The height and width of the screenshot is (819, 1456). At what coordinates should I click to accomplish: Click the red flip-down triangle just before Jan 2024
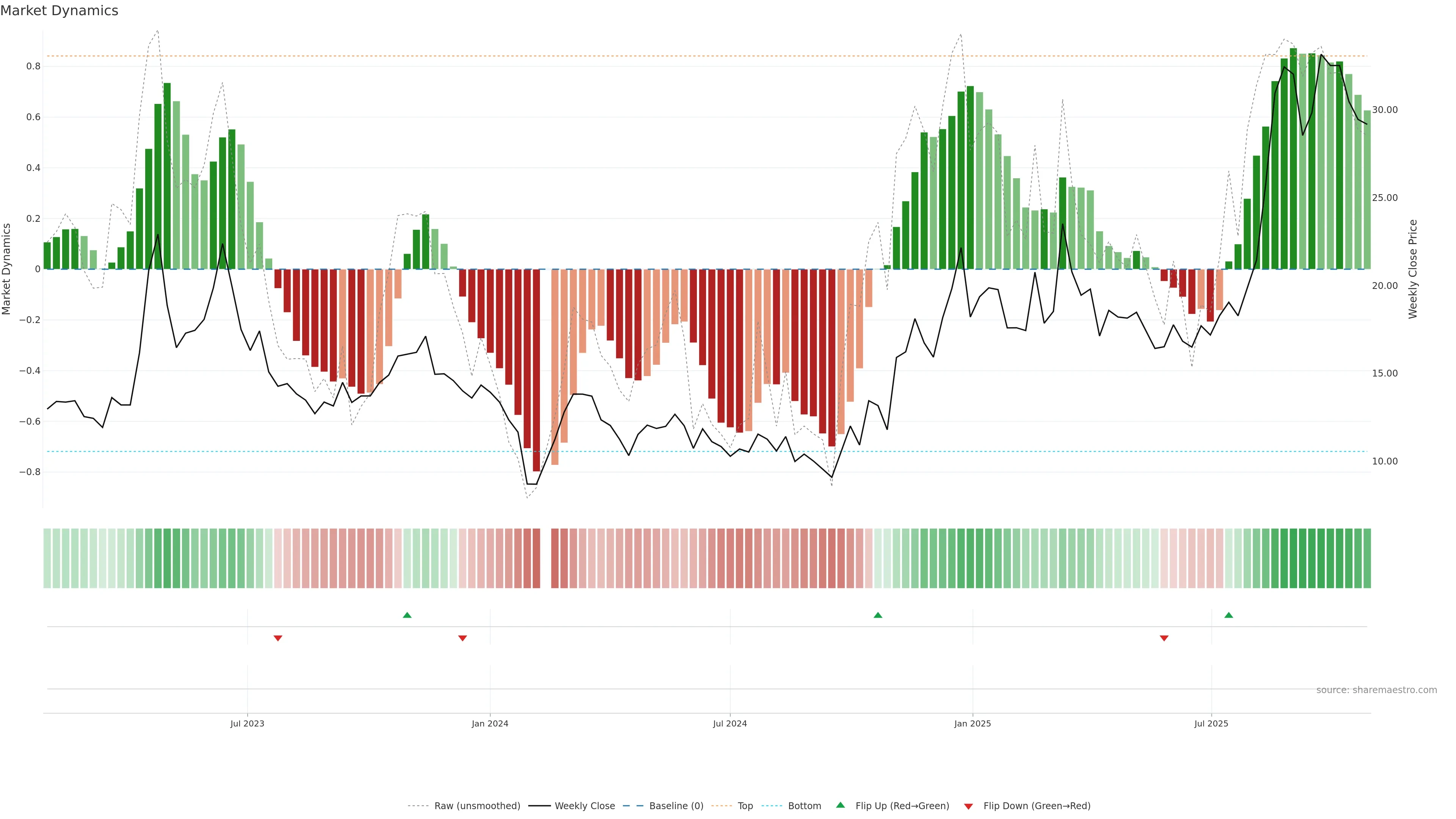click(x=462, y=638)
